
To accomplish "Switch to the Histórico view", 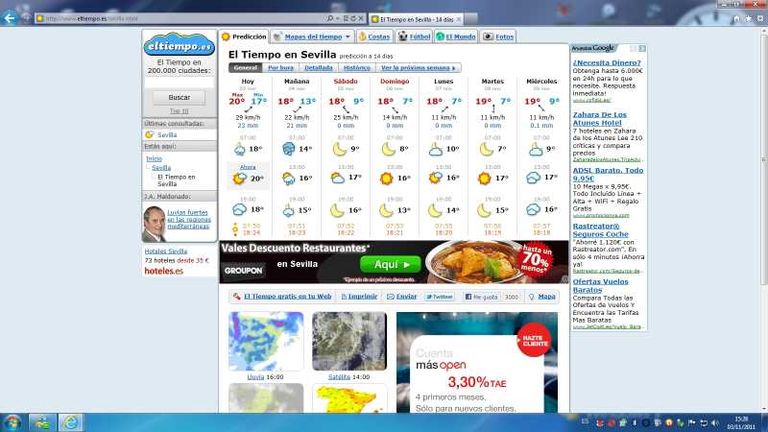I will click(x=357, y=68).
